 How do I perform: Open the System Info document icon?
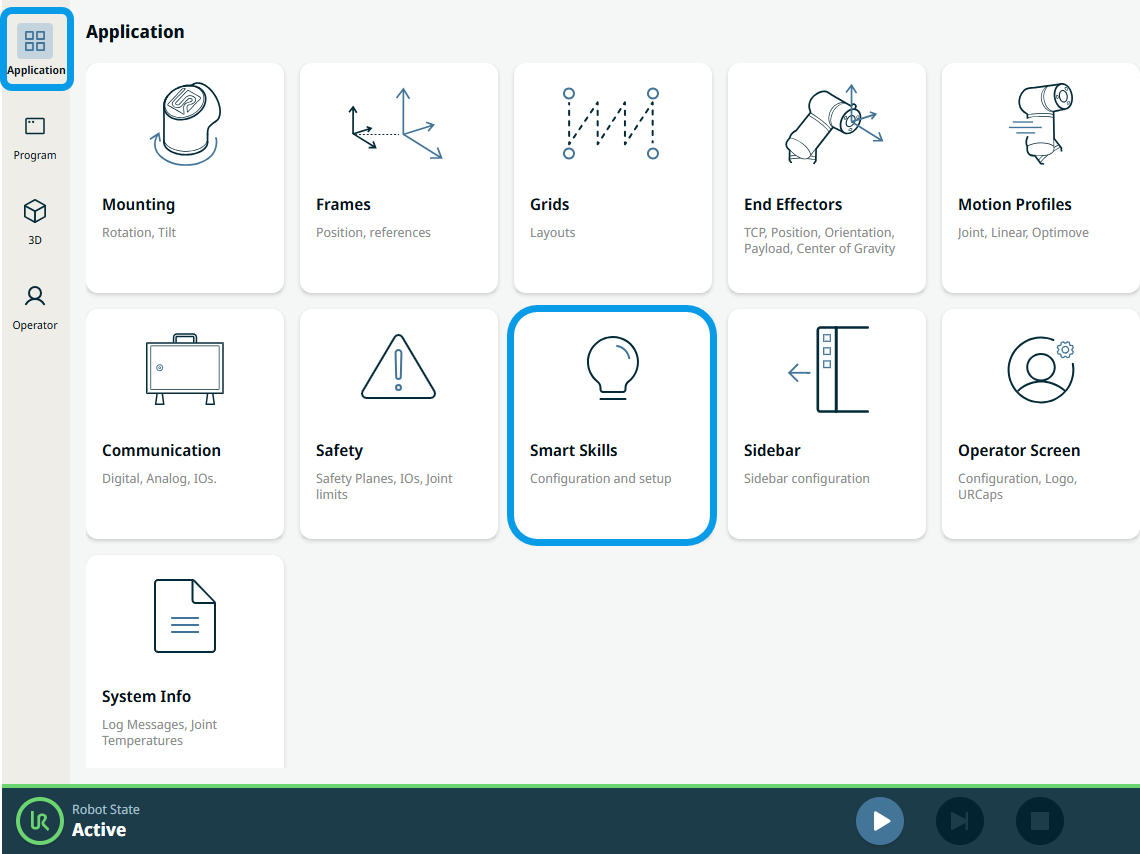click(185, 616)
